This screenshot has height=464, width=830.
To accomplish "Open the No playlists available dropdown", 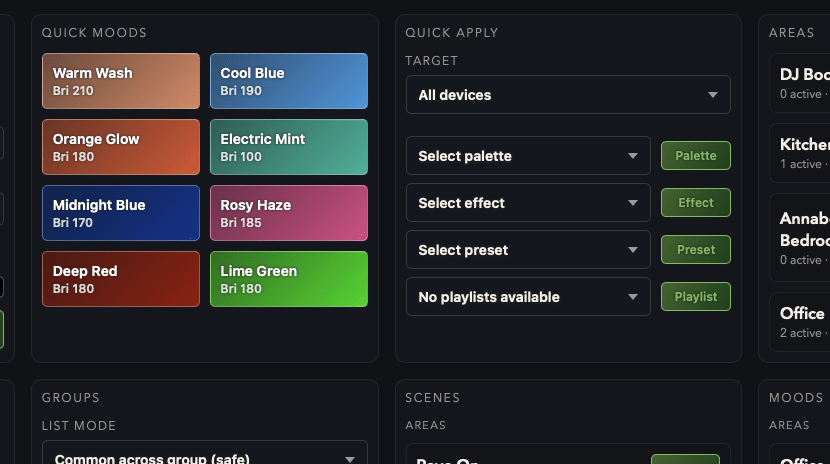I will [528, 297].
